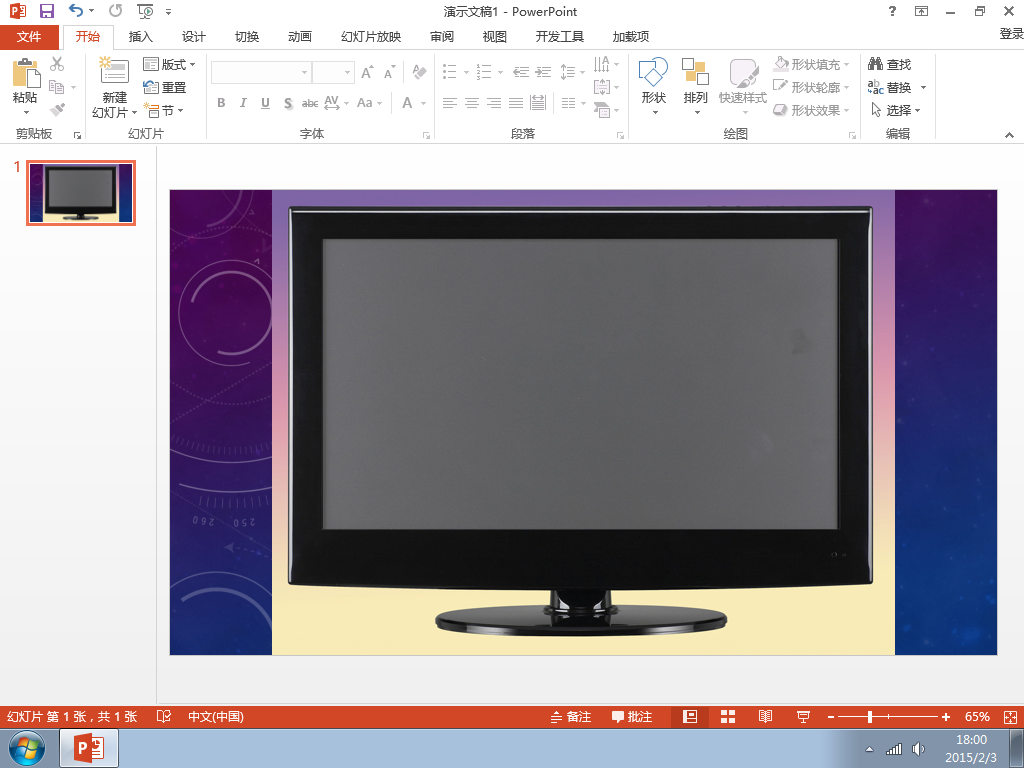Click language 中文(中国) in status bar

point(216,716)
